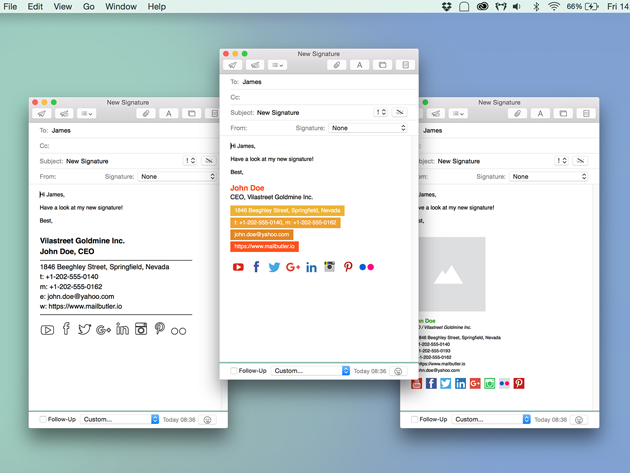Expand the Custom... dropdown in the center window
This screenshot has height=473, width=630.
pos(311,371)
